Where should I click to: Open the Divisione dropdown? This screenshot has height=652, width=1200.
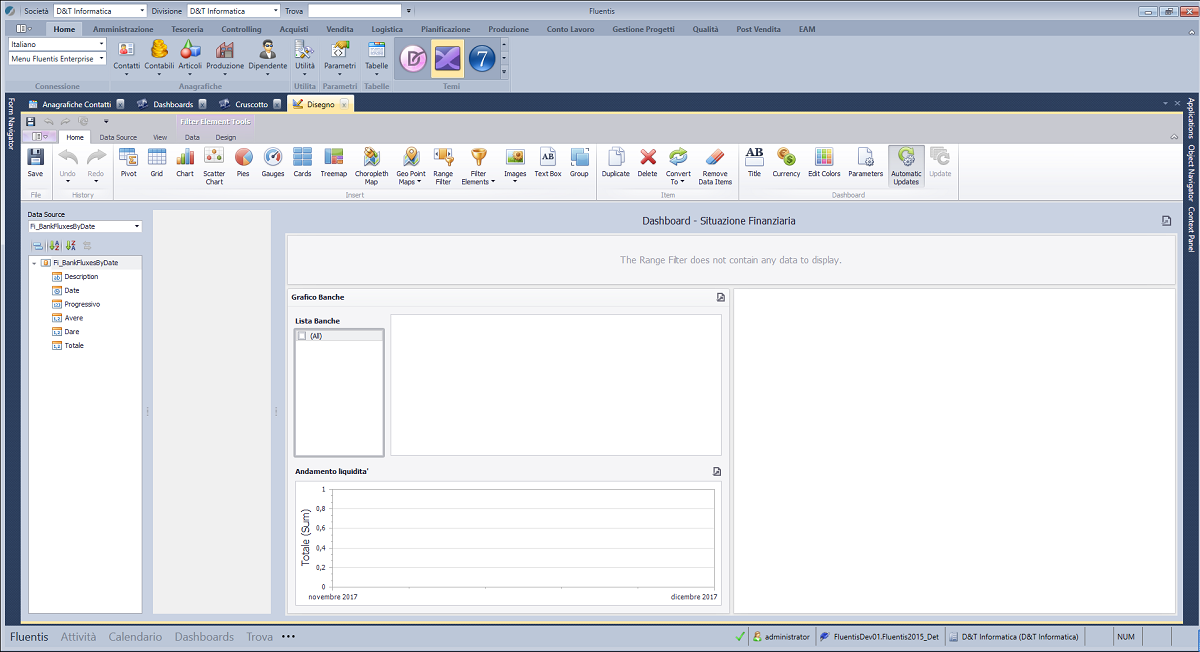click(275, 10)
